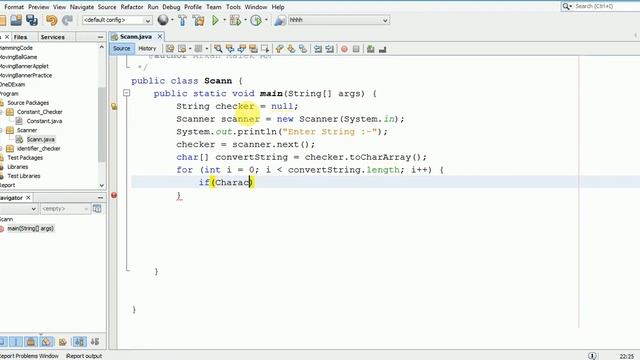
Task: Toggle Sort by Source icon in Navigator
Action: [x=95, y=342]
